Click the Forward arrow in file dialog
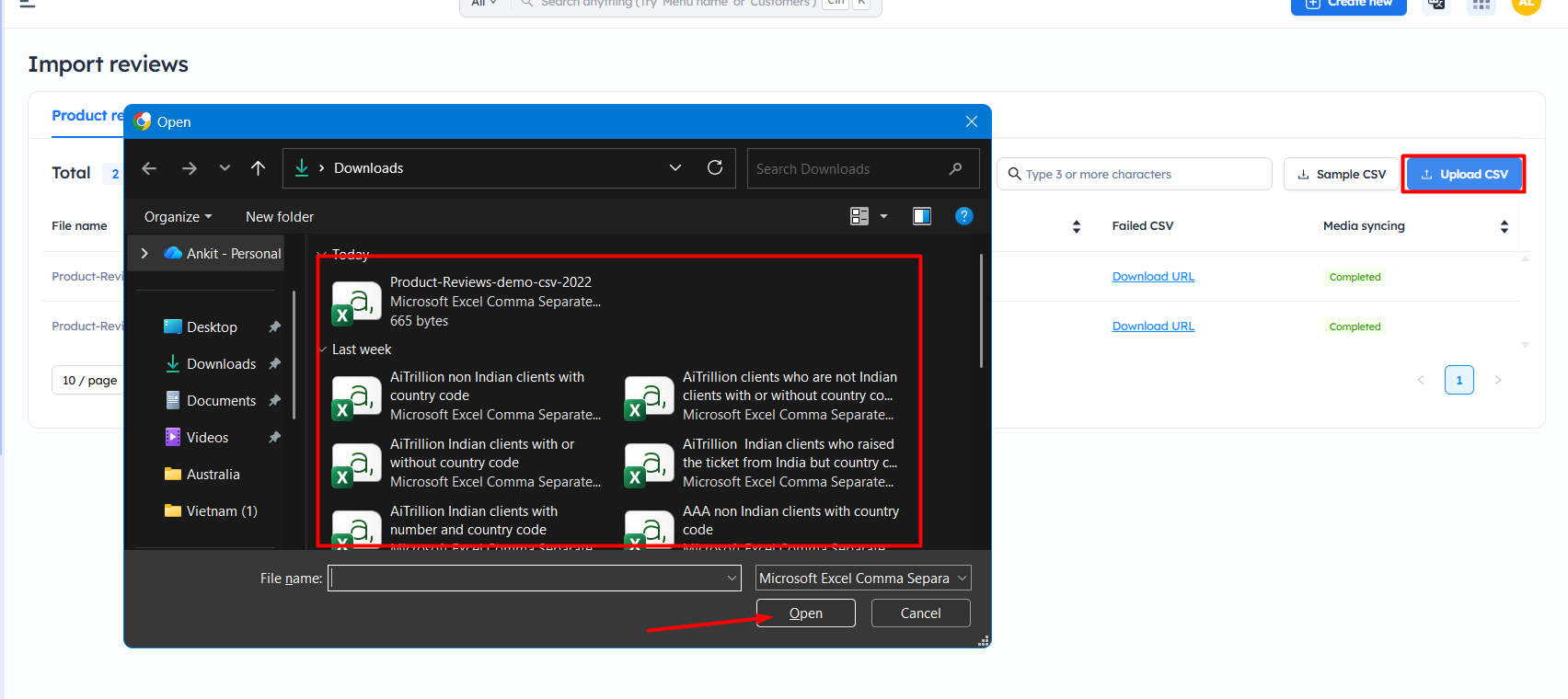This screenshot has height=699, width=1568. click(190, 168)
